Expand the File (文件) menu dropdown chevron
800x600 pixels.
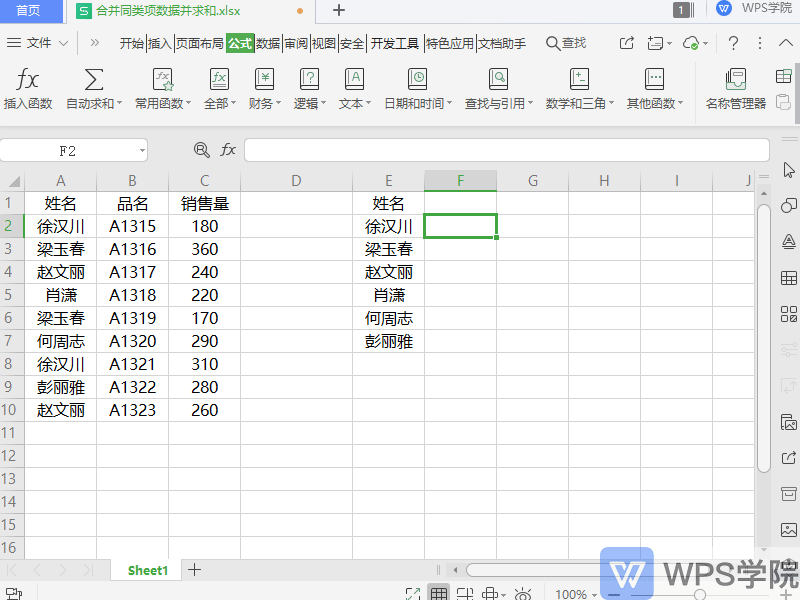(x=63, y=43)
